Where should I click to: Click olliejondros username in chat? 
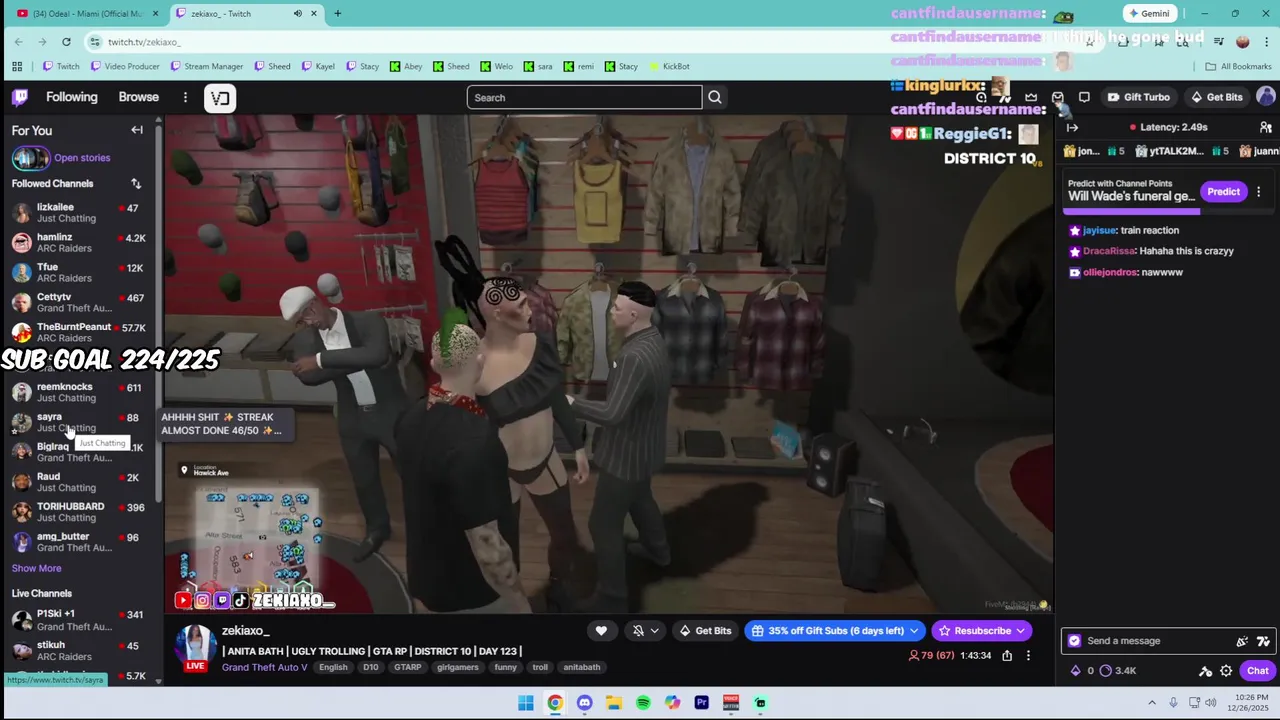(x=1110, y=272)
